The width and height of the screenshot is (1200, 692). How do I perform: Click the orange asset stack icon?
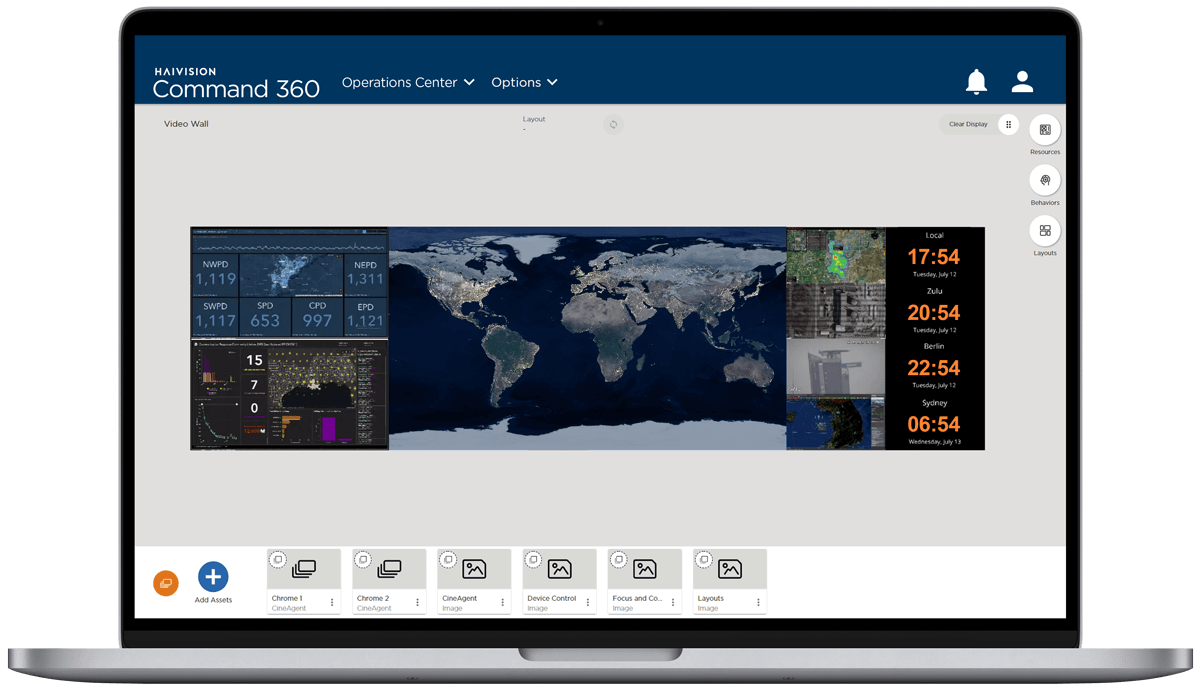[x=166, y=583]
